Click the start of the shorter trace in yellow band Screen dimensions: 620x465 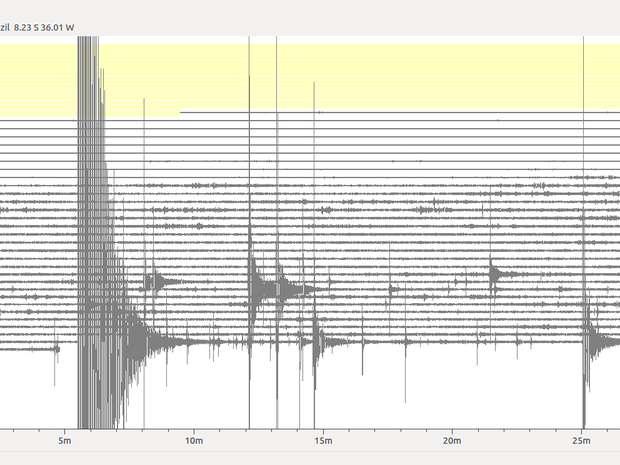tap(182, 112)
